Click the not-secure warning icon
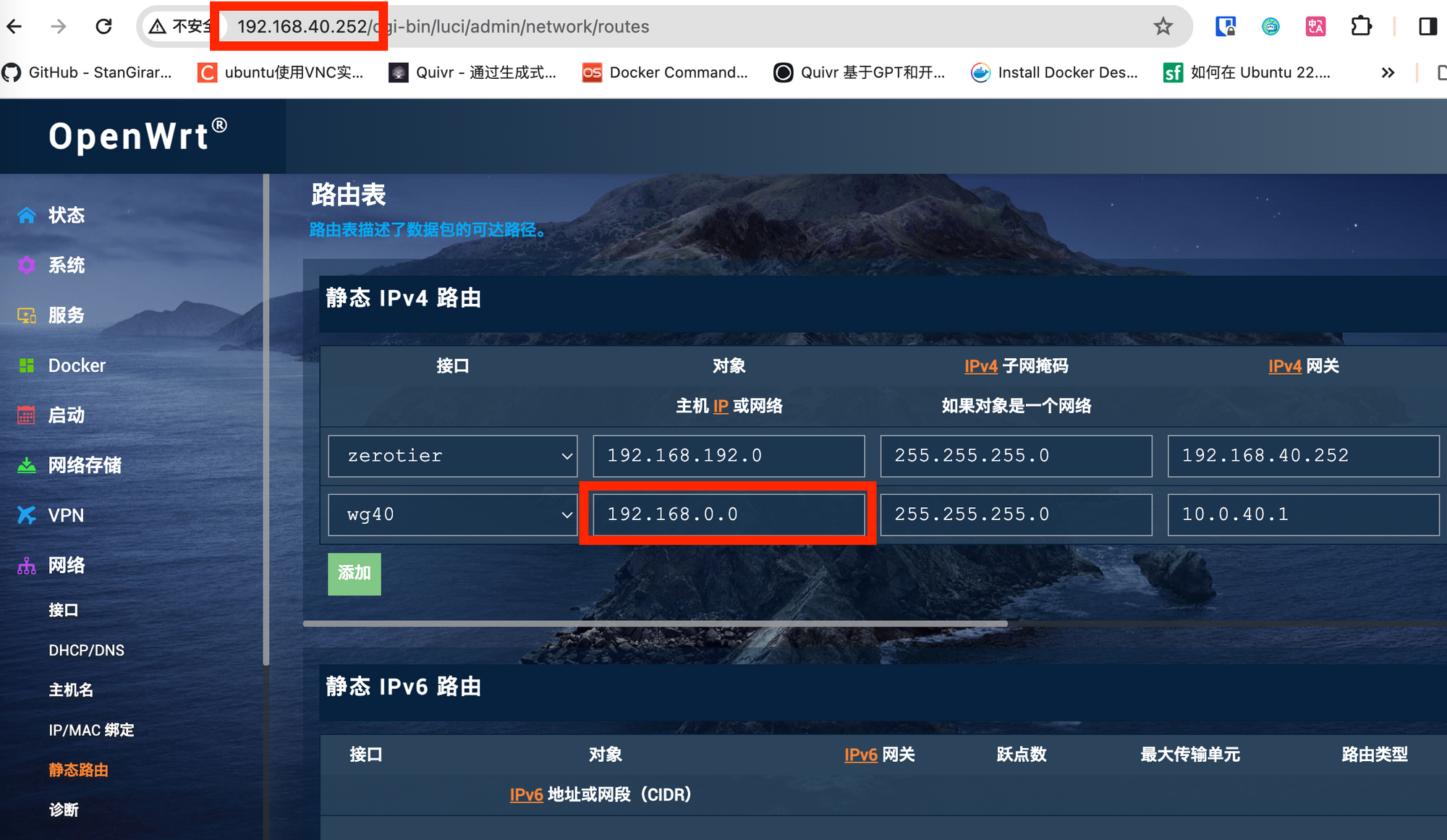Image resolution: width=1447 pixels, height=840 pixels. click(157, 27)
